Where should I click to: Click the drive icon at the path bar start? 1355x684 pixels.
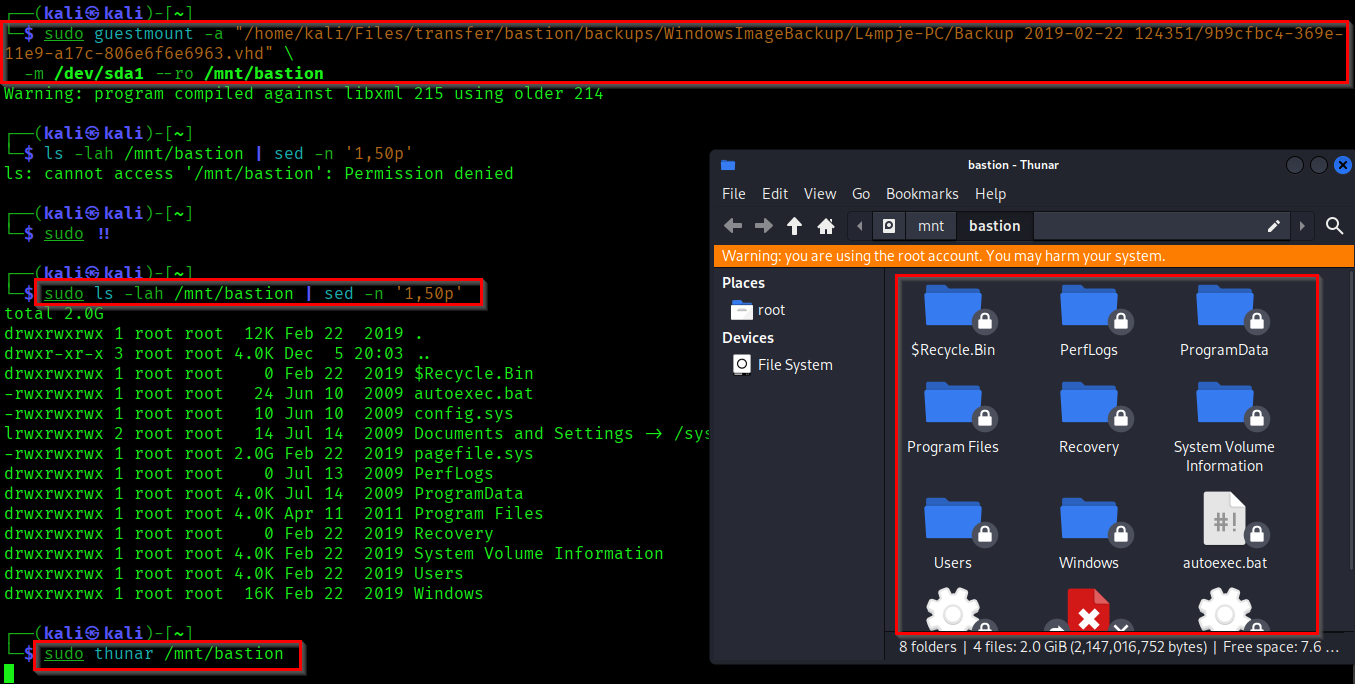888,226
